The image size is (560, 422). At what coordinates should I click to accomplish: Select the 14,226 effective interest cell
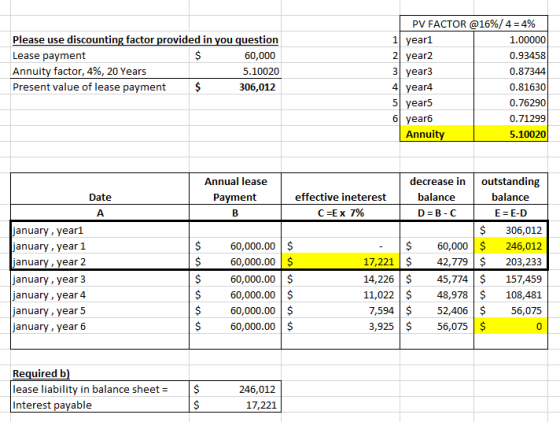[341, 279]
